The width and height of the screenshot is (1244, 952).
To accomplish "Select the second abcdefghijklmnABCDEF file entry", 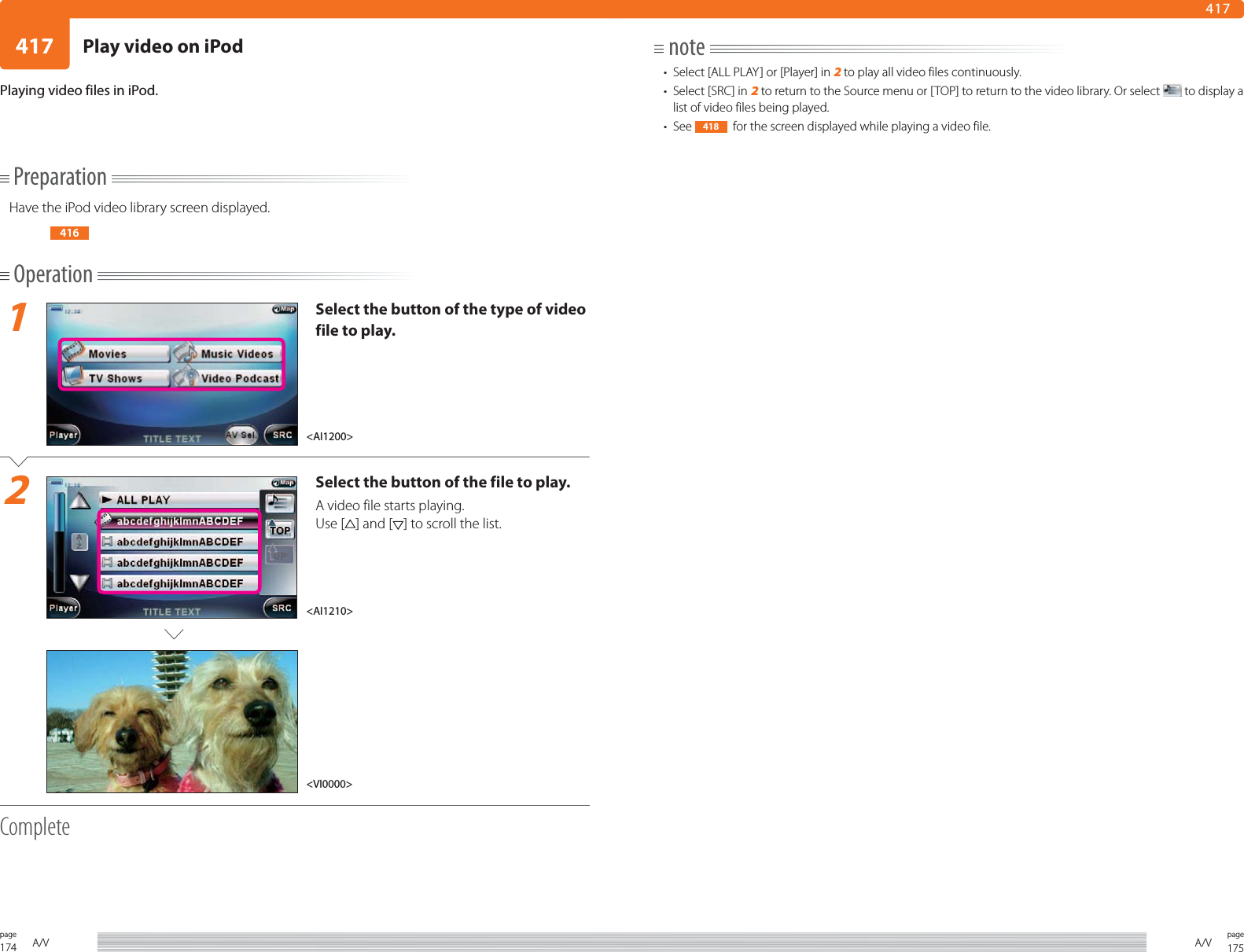I will [179, 542].
